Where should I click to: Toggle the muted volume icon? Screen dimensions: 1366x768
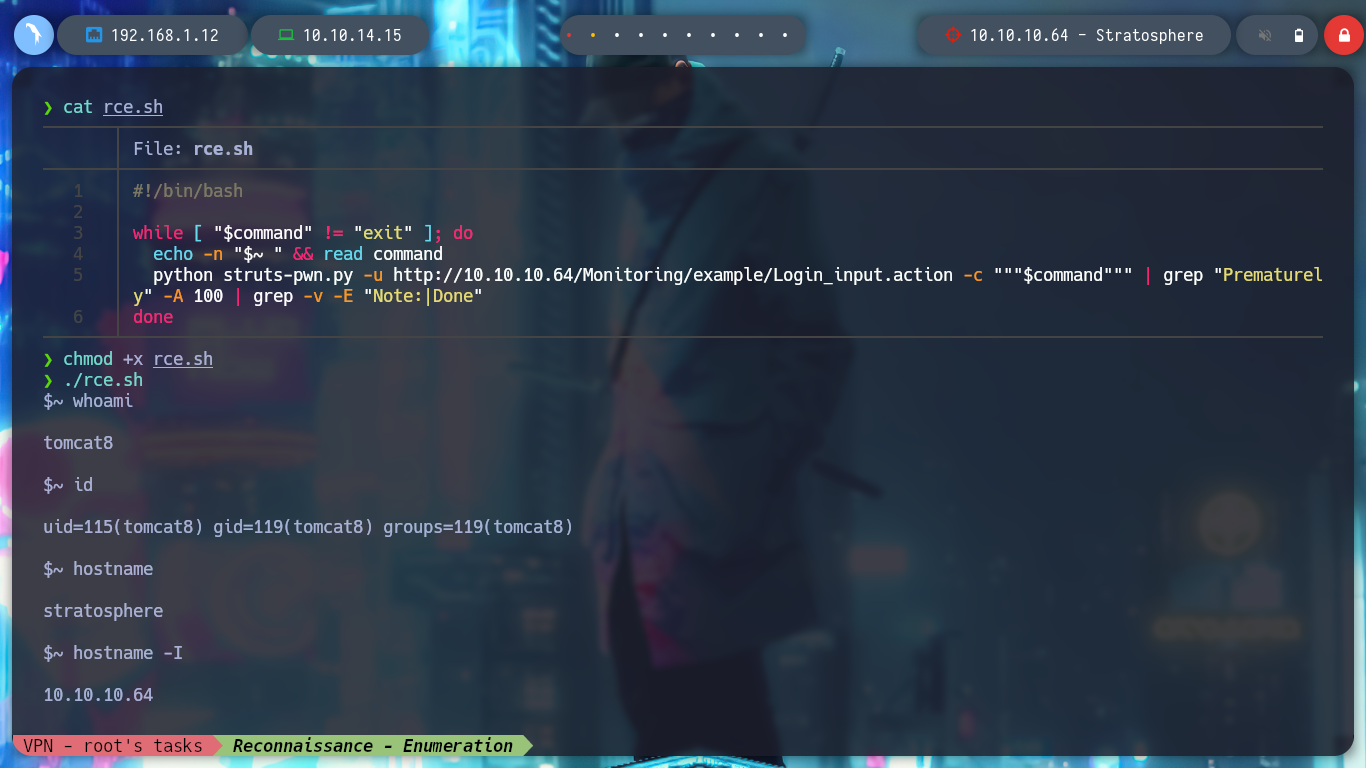[x=1265, y=35]
